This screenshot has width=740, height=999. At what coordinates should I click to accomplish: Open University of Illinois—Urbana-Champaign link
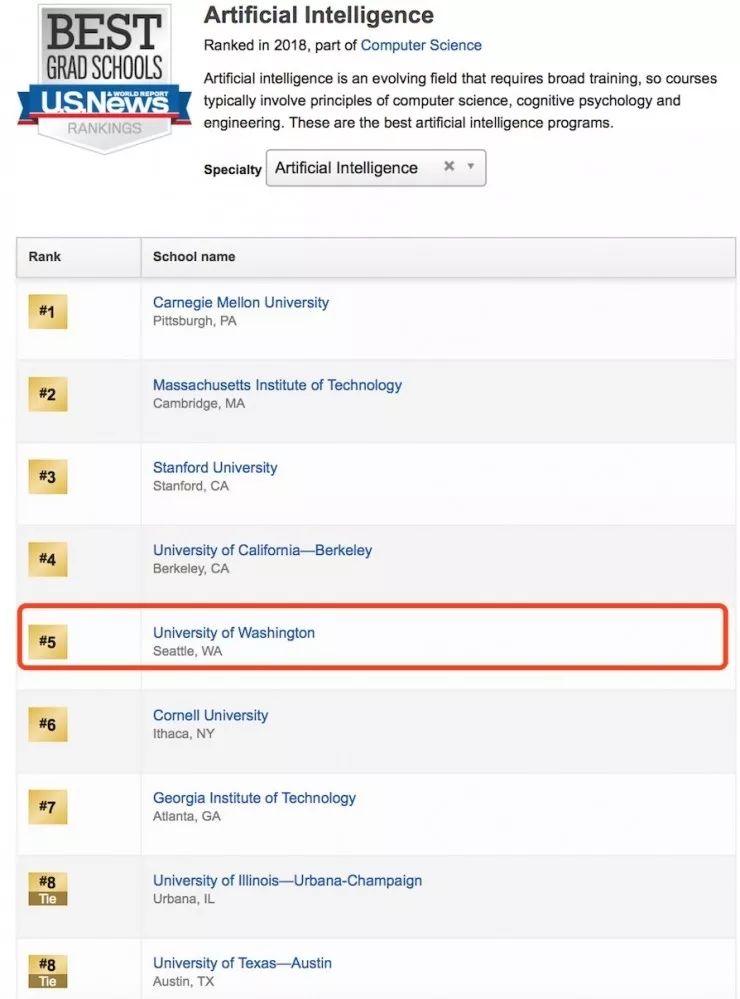pyautogui.click(x=287, y=880)
